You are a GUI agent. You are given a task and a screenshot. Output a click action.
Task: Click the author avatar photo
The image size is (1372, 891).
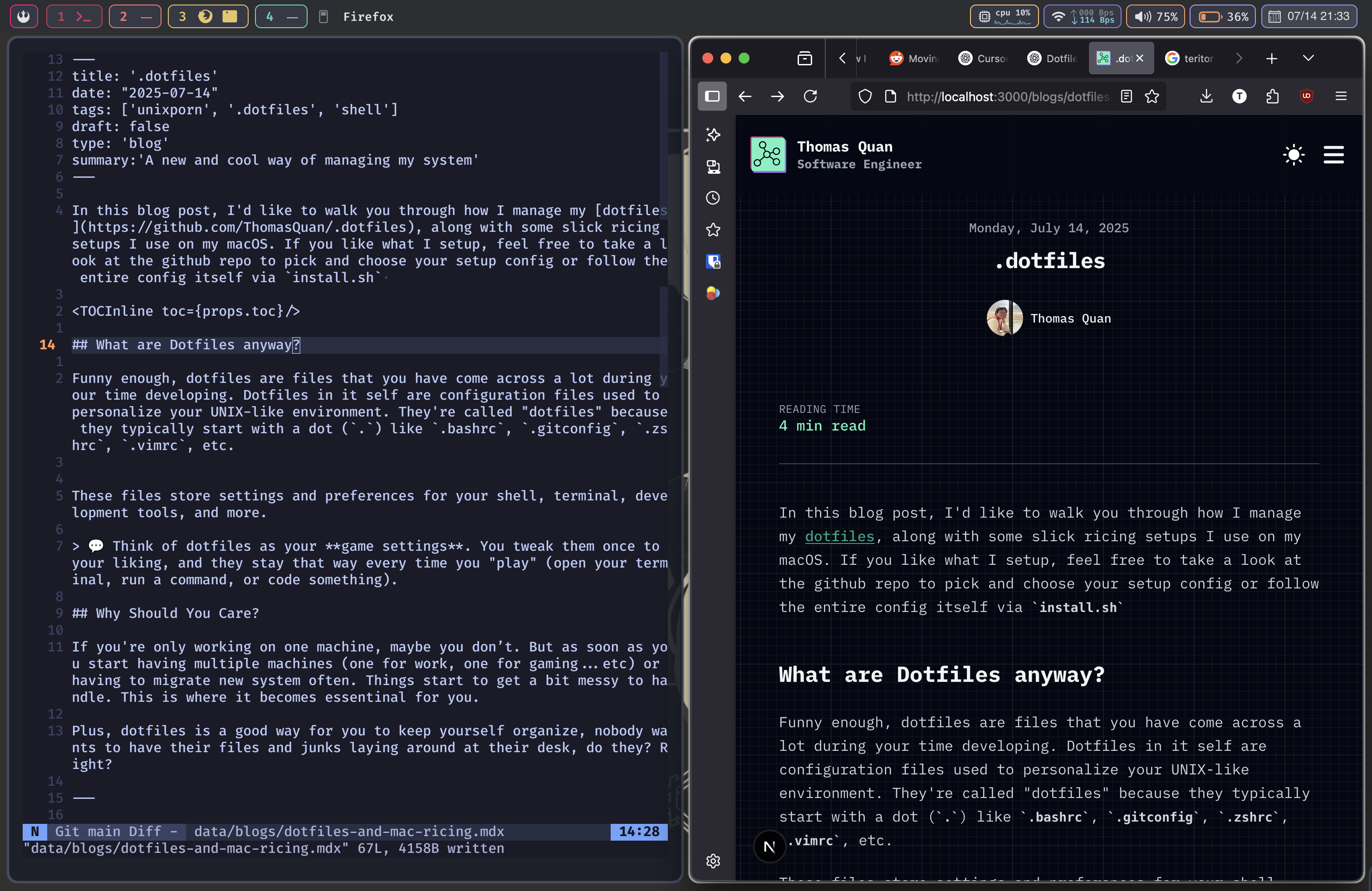coord(1005,318)
